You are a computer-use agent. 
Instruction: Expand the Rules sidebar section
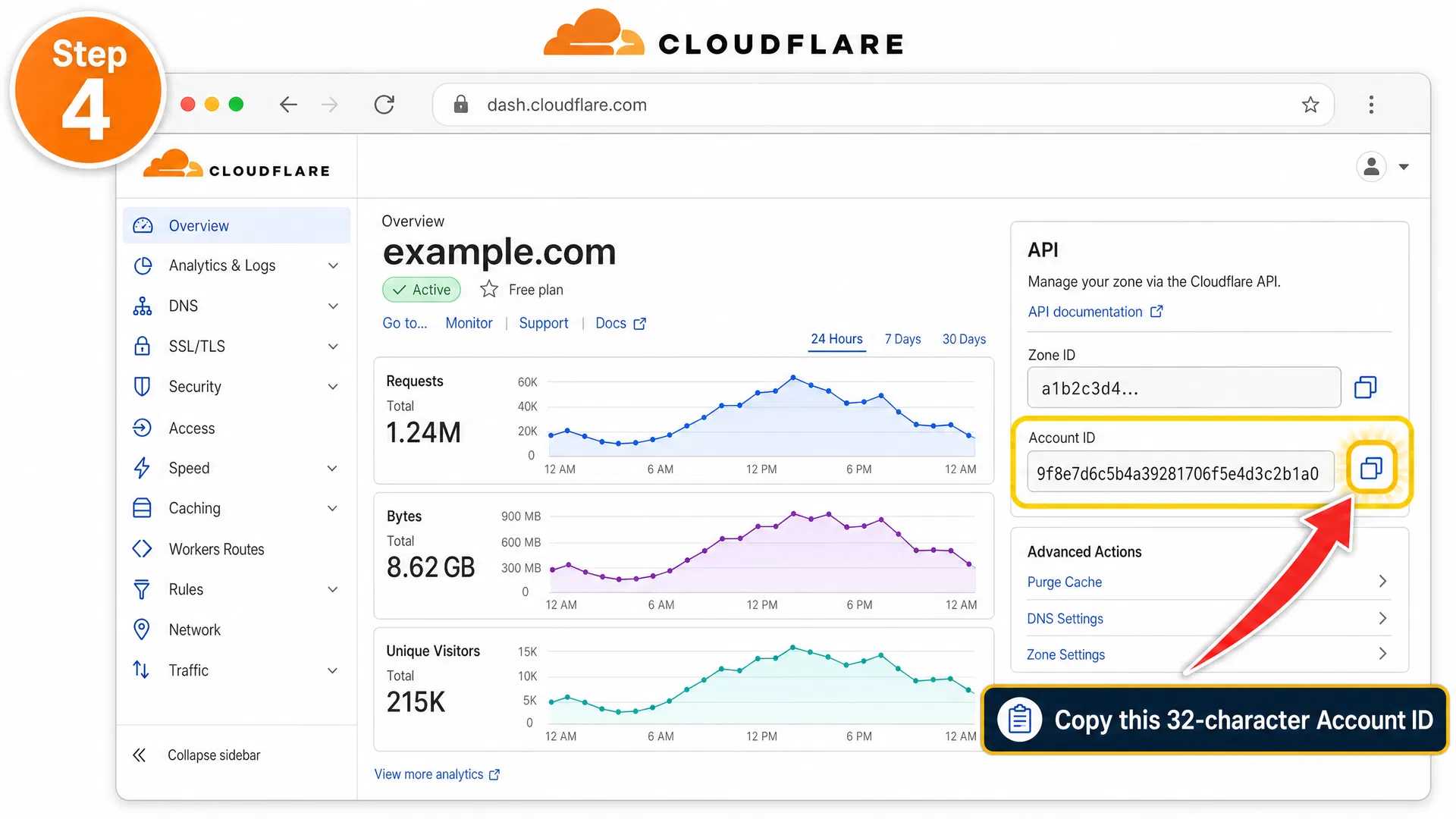click(x=333, y=589)
